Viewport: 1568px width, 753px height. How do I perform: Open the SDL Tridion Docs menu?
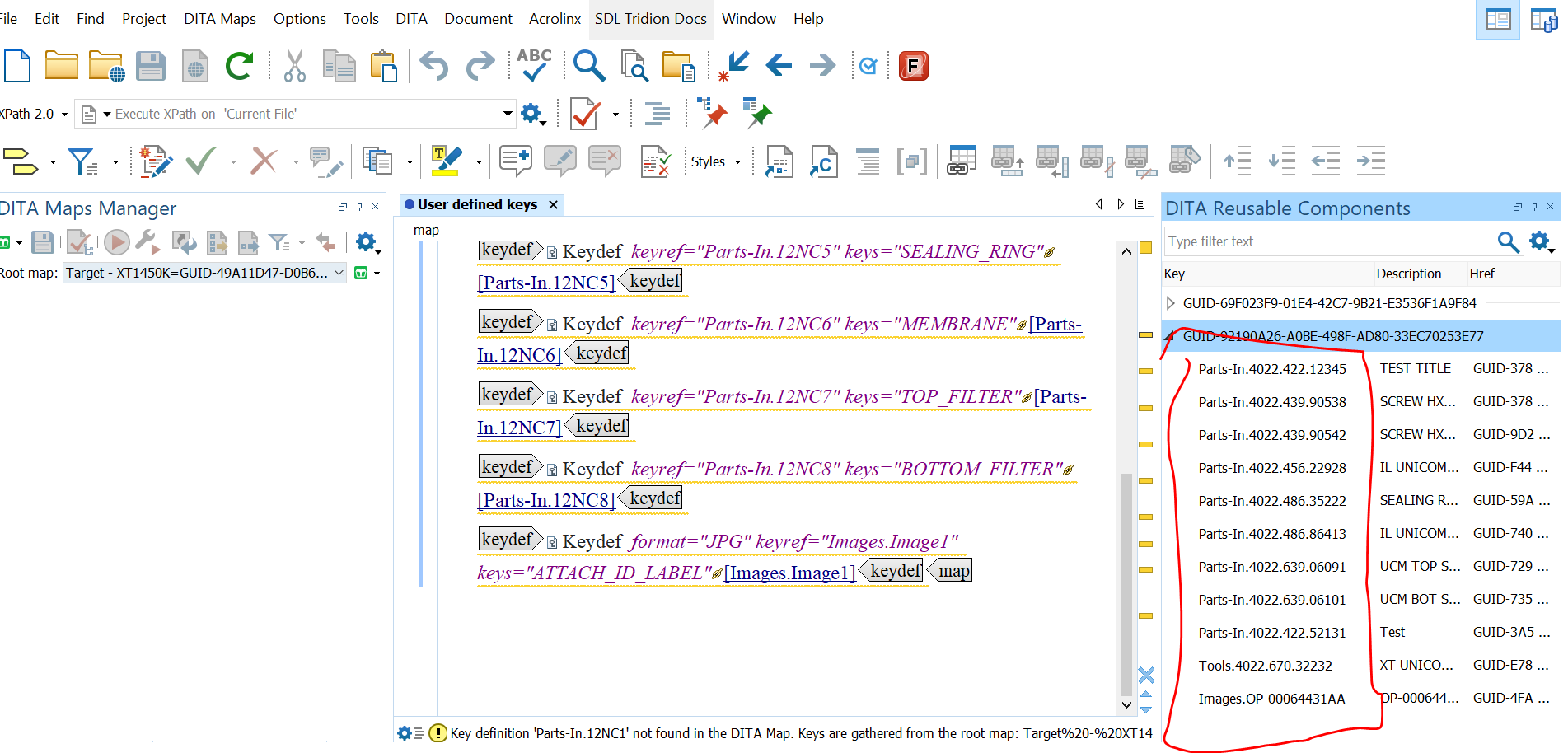650,18
